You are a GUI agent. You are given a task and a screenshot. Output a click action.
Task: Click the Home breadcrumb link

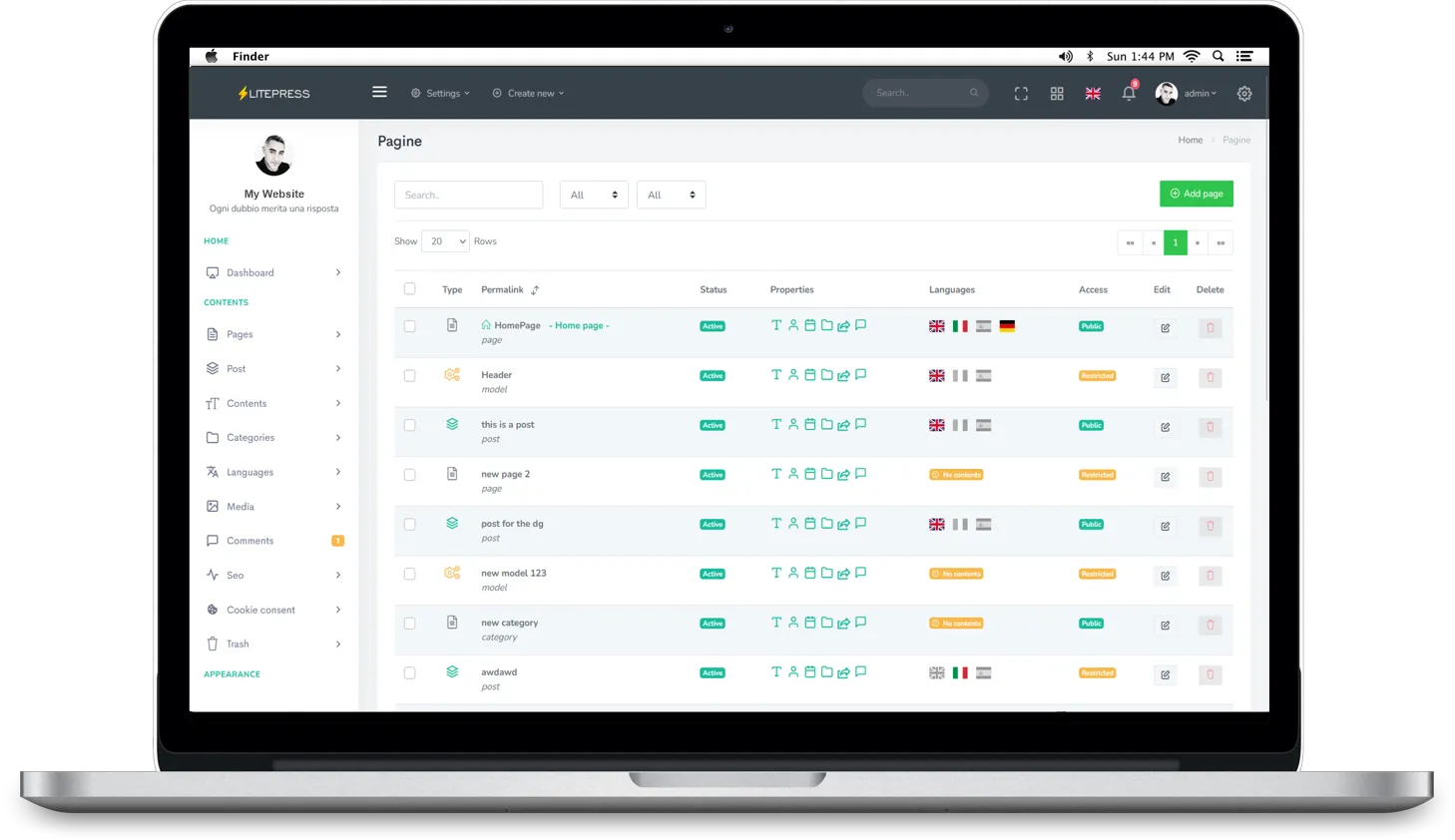[x=1190, y=141]
